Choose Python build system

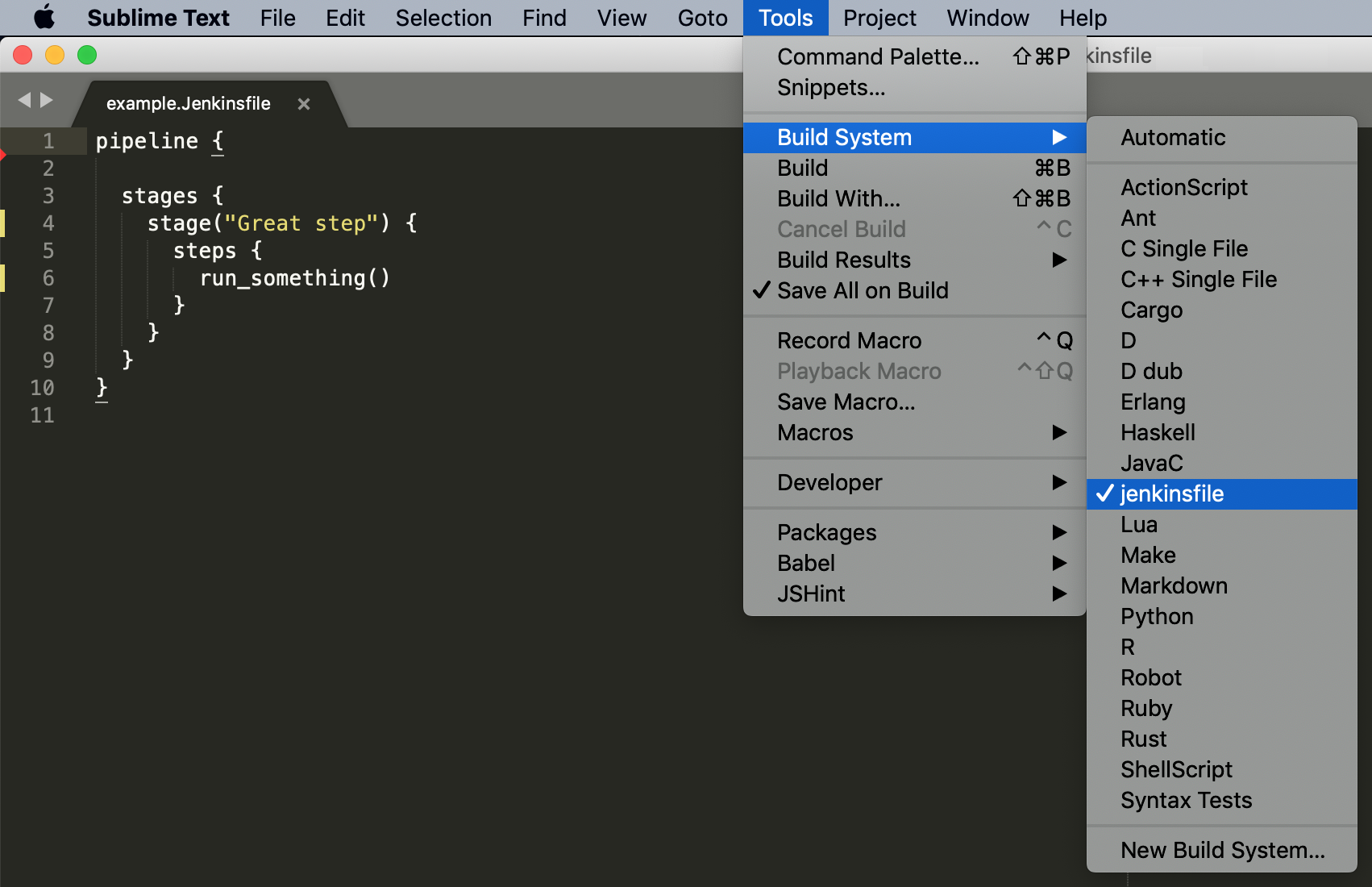tap(1222, 616)
